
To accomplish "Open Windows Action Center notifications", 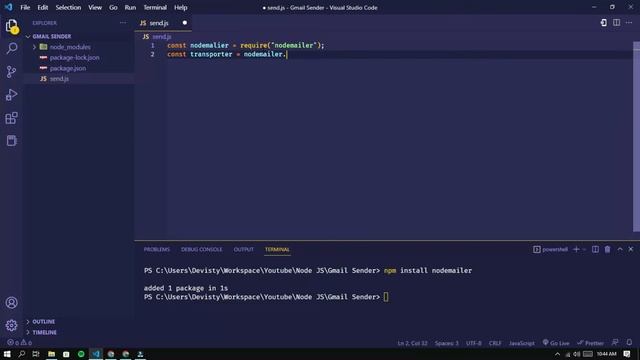I will [627, 354].
